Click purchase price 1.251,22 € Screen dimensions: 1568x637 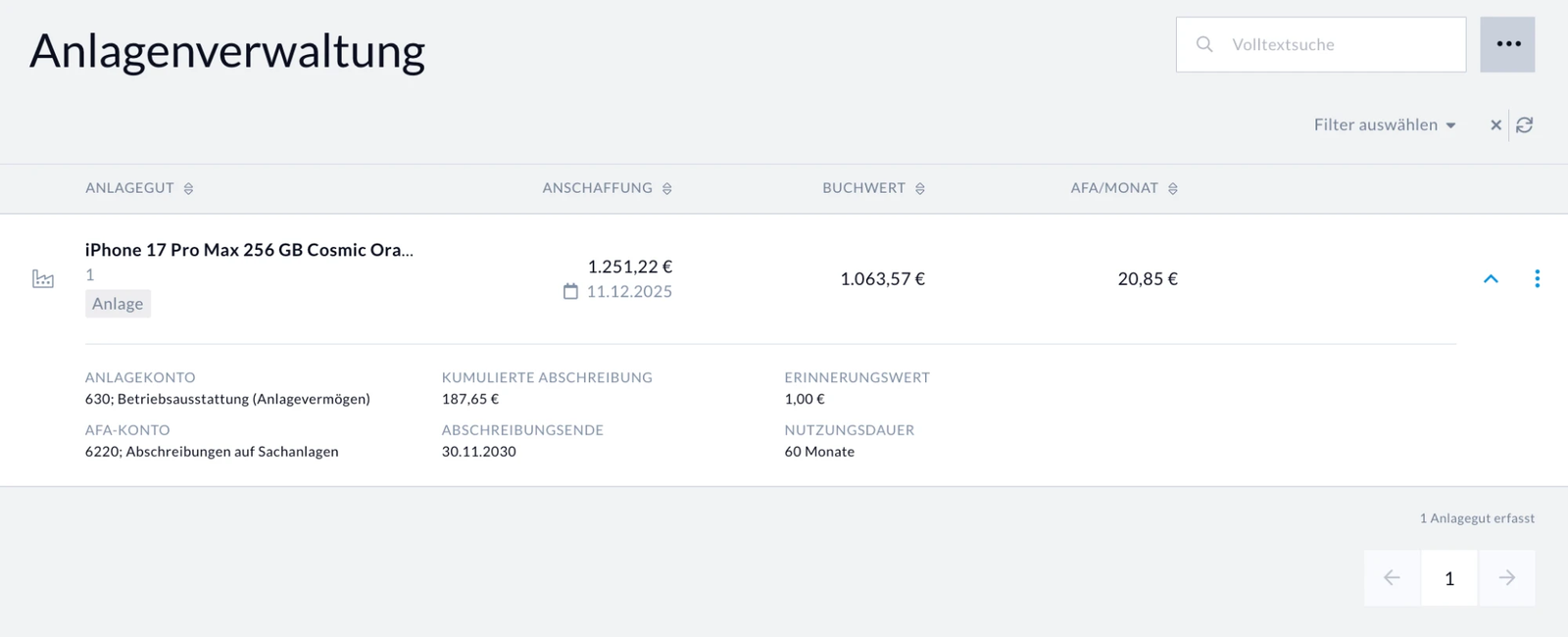(629, 267)
